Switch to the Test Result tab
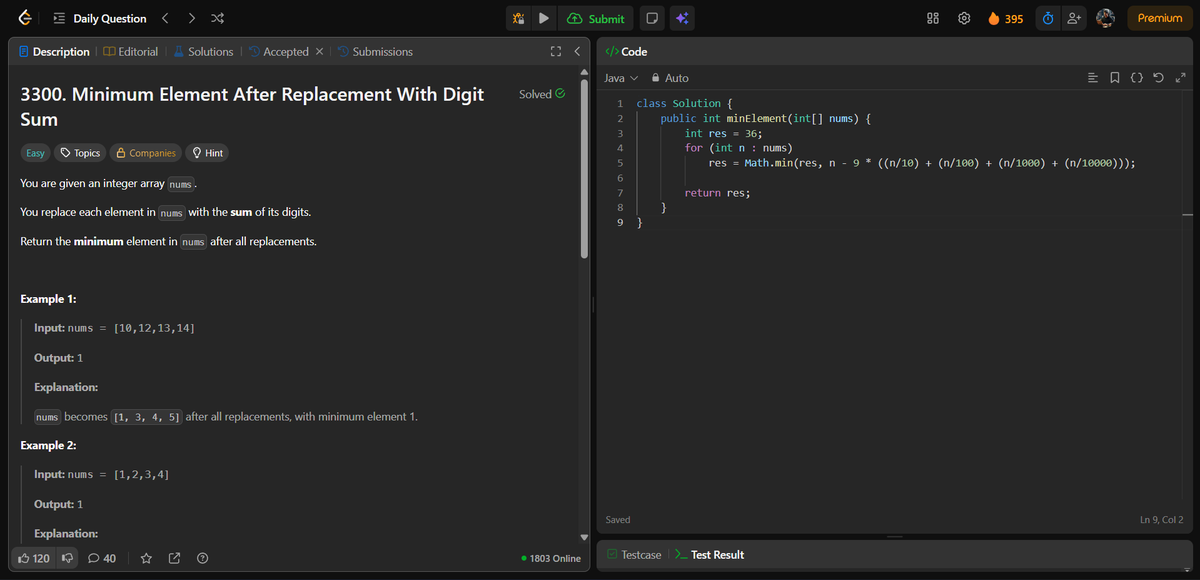This screenshot has width=1200, height=580. pos(709,555)
